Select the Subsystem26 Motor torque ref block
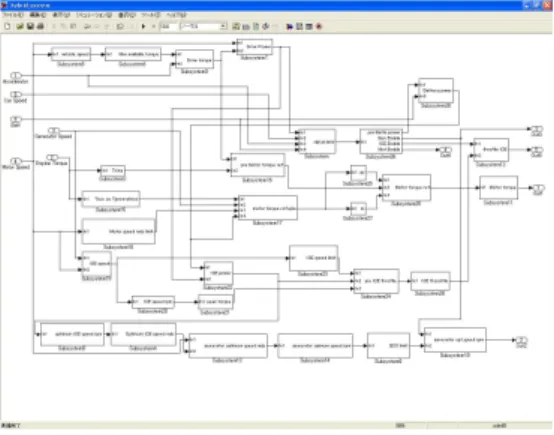This screenshot has height=435, width=554. [407, 188]
